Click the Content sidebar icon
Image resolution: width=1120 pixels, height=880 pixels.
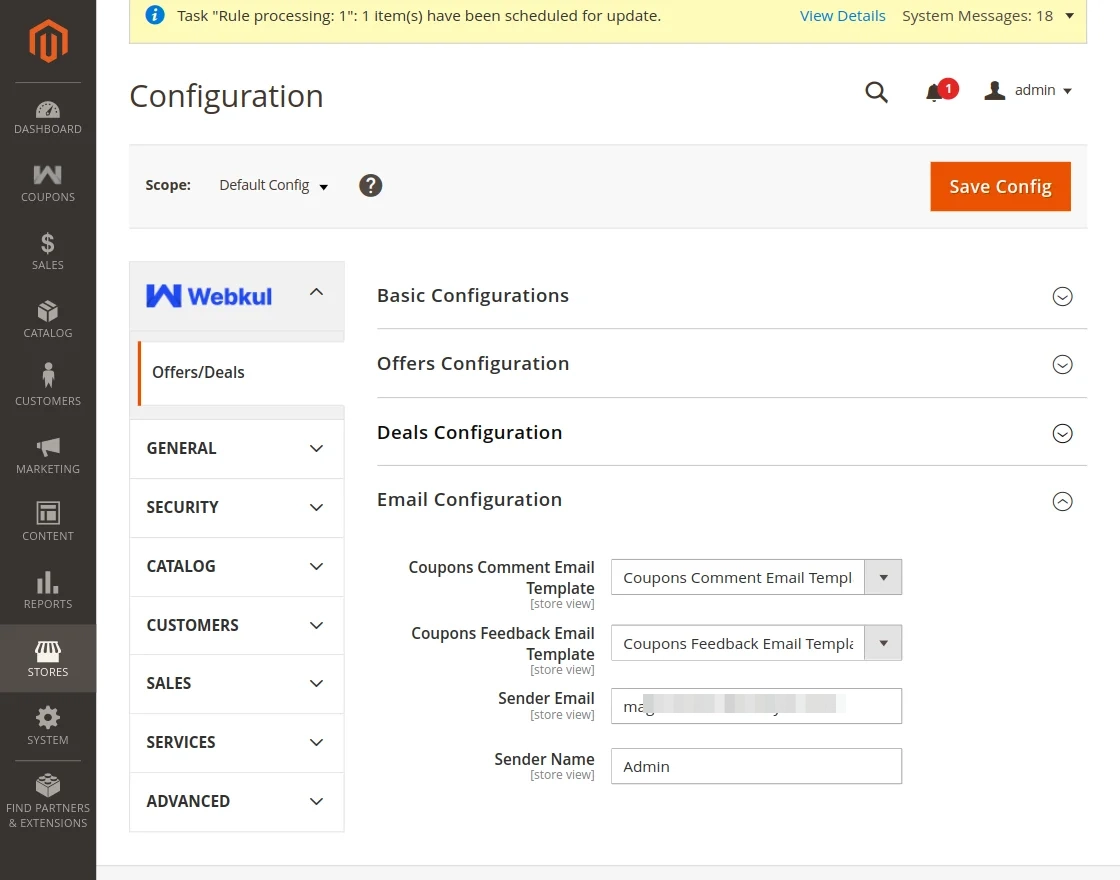pyautogui.click(x=47, y=518)
